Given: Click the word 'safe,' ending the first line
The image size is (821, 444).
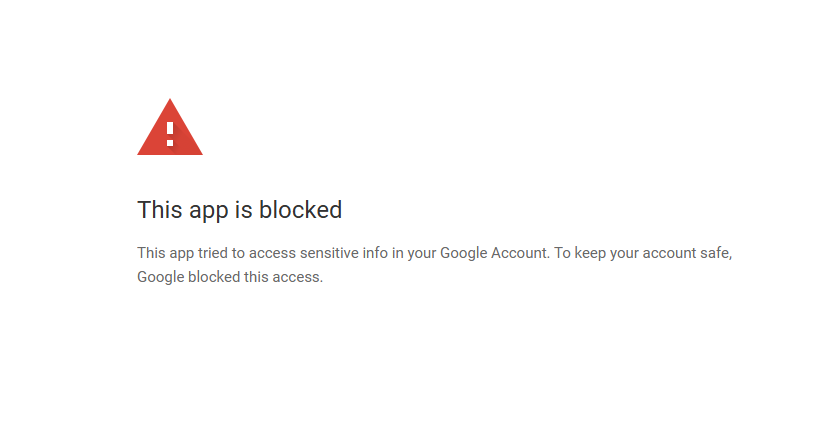Looking at the screenshot, I should (x=716, y=253).
